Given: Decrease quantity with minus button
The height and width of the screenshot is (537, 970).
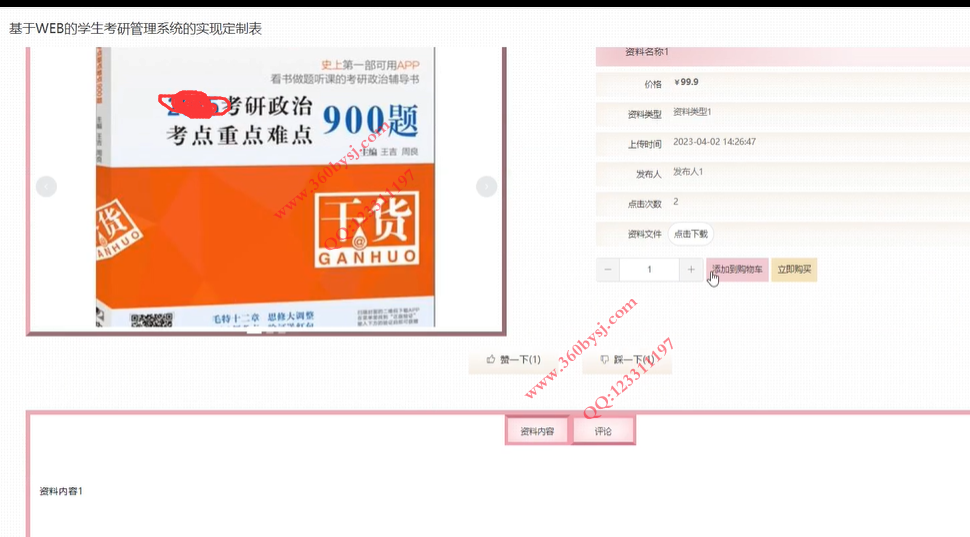Looking at the screenshot, I should [x=607, y=269].
